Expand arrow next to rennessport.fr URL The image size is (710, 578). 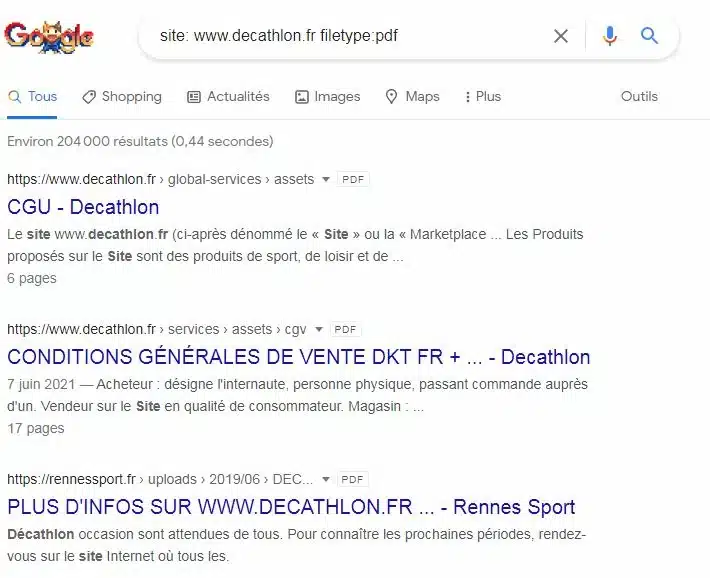coord(326,479)
